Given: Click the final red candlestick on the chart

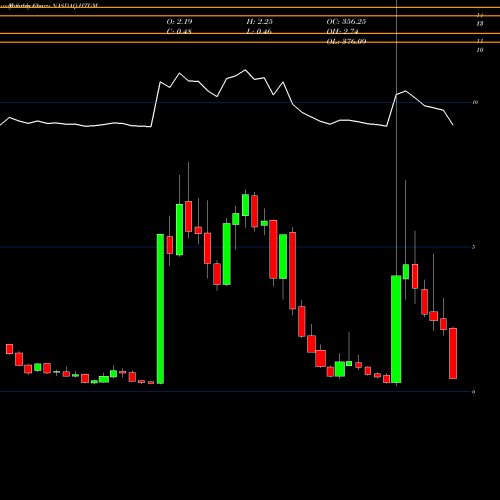Looking at the screenshot, I should 453,353.
